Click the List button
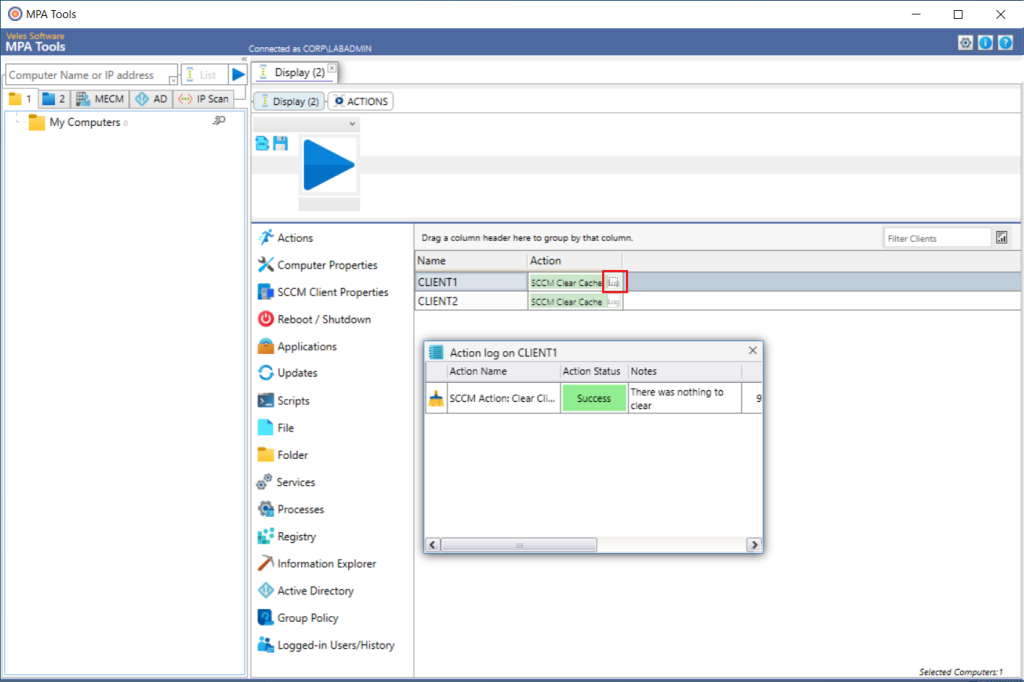 pos(204,74)
